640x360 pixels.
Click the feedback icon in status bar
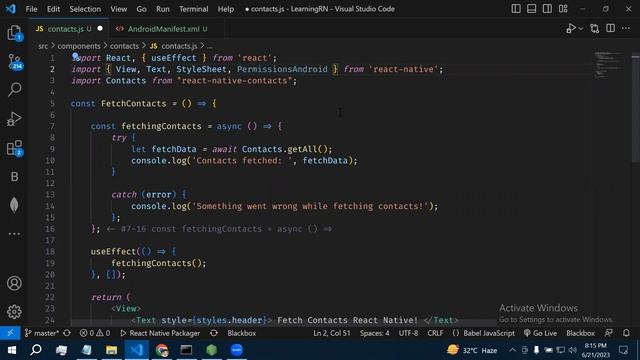coord(609,333)
